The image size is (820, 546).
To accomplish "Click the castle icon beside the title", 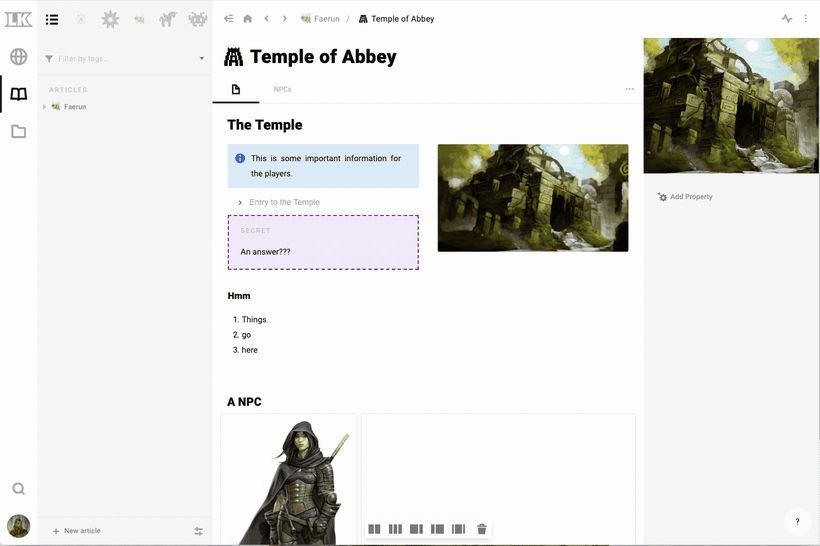I will pos(233,56).
